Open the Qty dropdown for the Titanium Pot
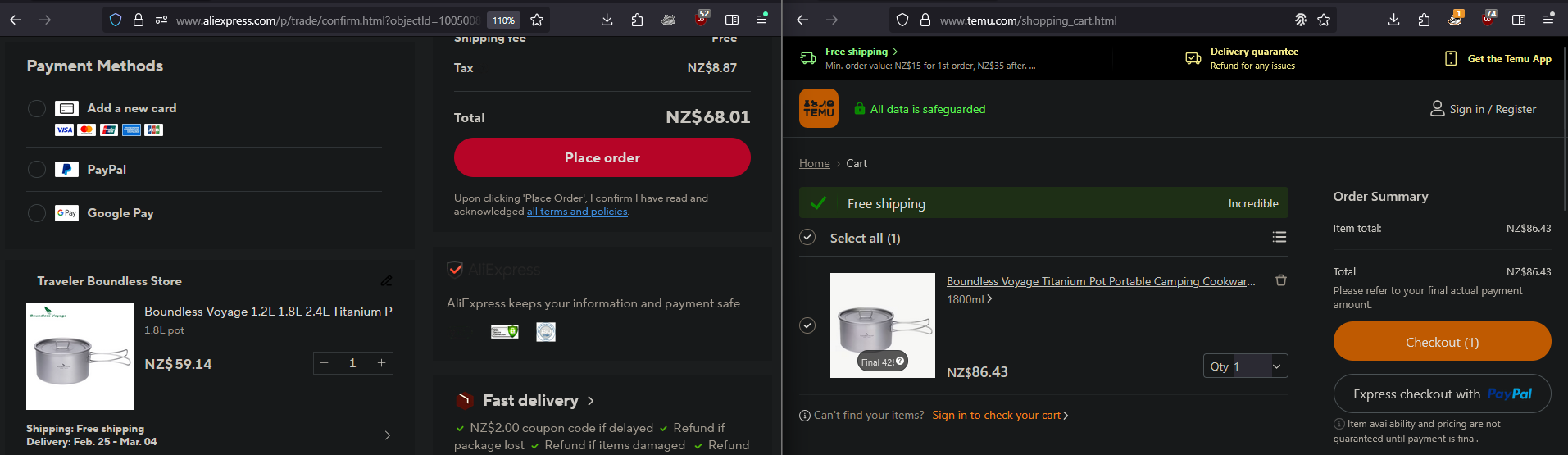Image resolution: width=1568 pixels, height=455 pixels. 1245,366
